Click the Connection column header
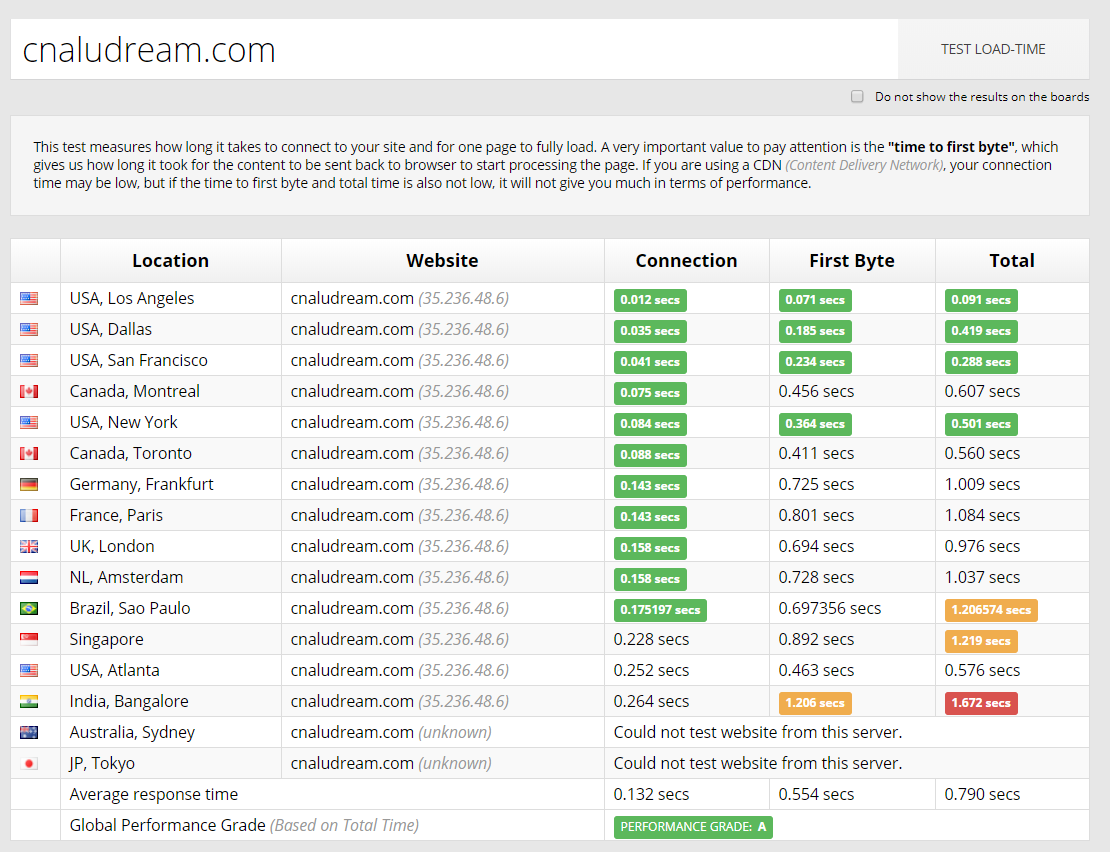This screenshot has width=1110, height=852. coord(686,260)
